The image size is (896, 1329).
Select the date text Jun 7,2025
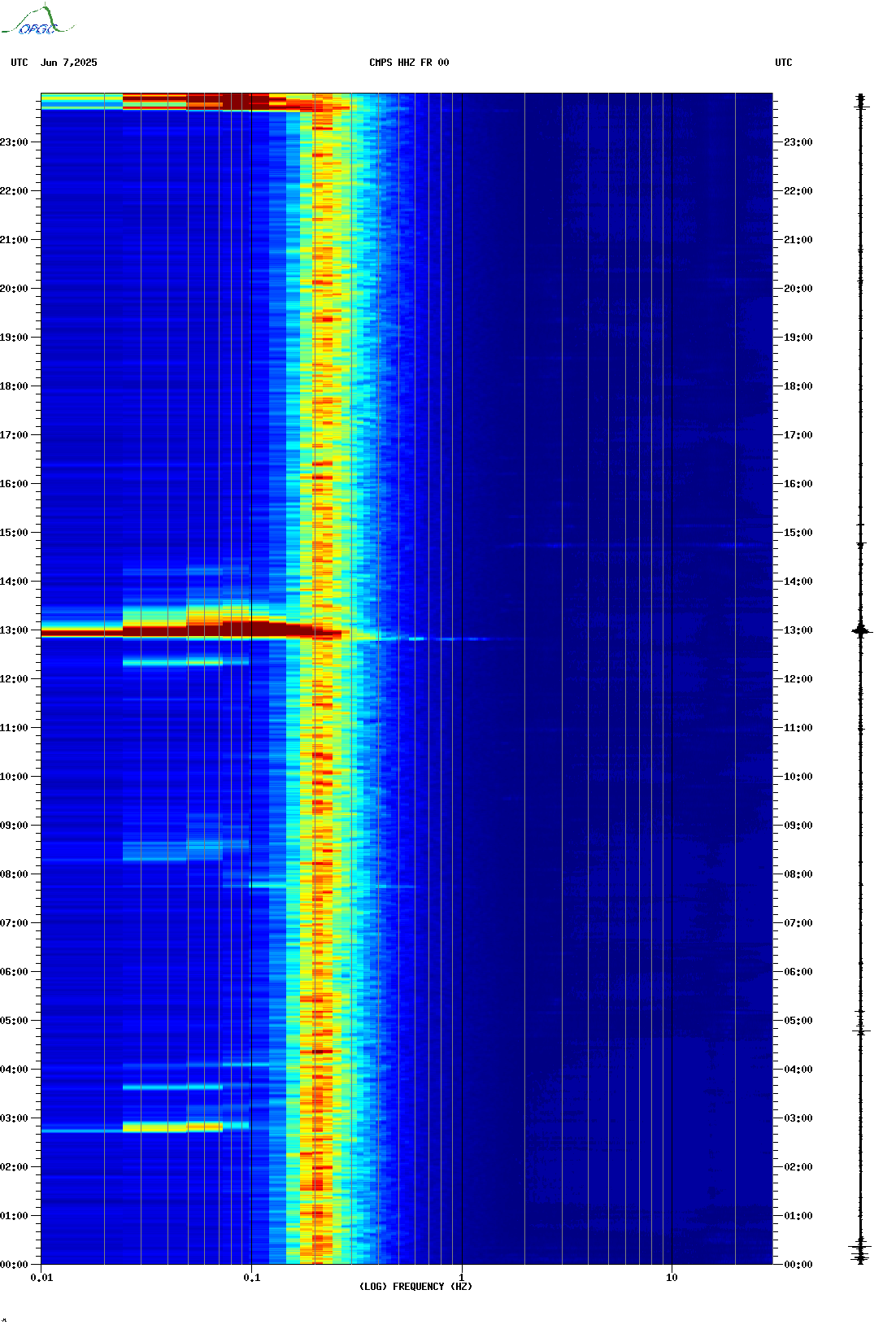[x=69, y=63]
